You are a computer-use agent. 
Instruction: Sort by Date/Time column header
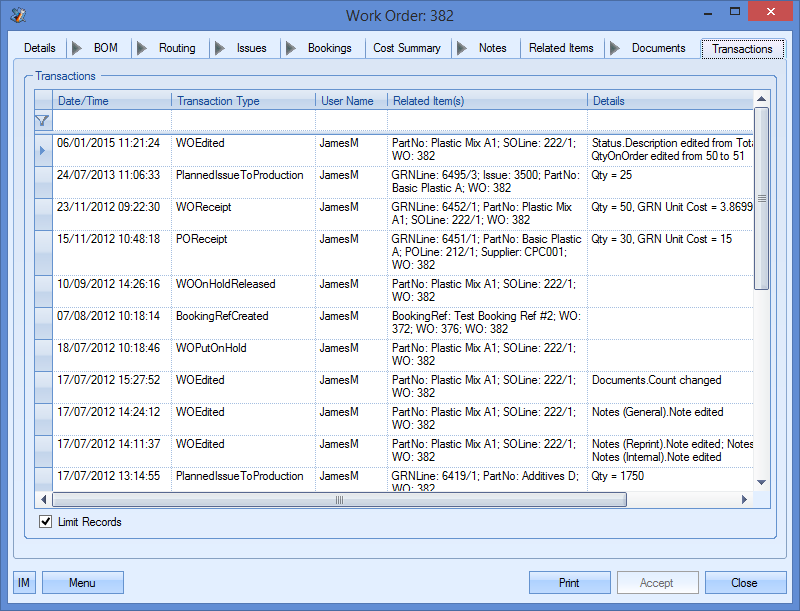(110, 101)
